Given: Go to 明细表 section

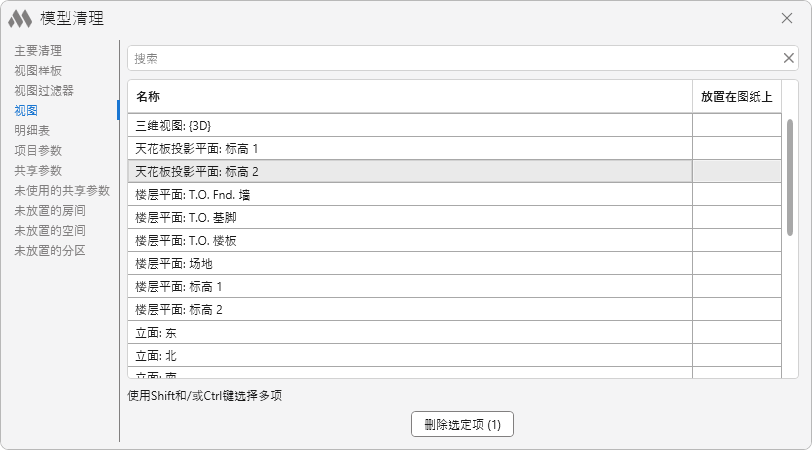Looking at the screenshot, I should (32, 130).
